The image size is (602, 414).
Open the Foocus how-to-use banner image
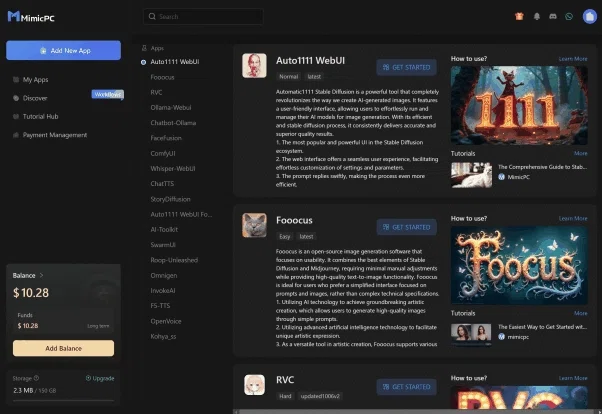click(x=519, y=265)
